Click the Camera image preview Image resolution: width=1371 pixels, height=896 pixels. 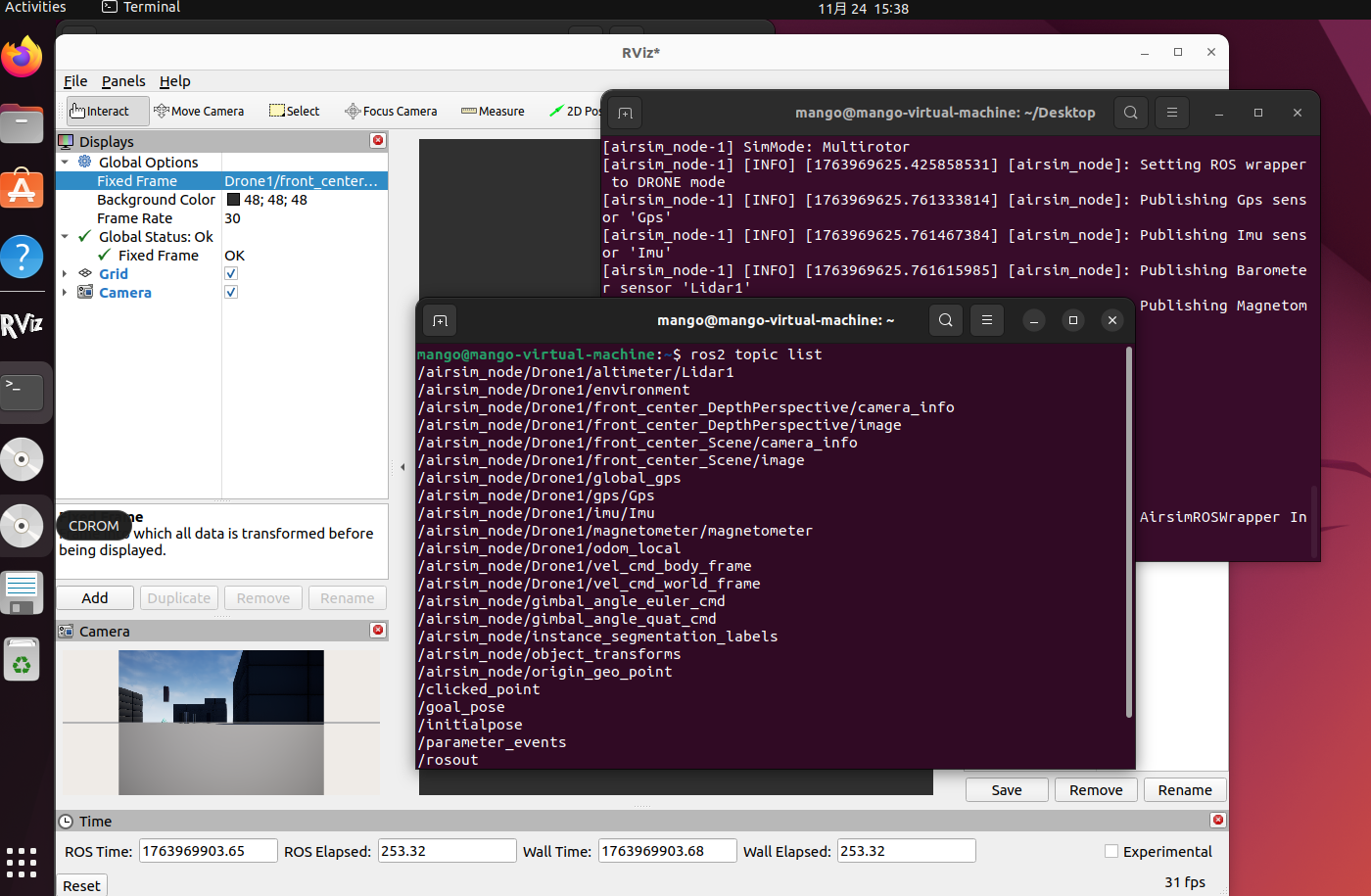(221, 723)
